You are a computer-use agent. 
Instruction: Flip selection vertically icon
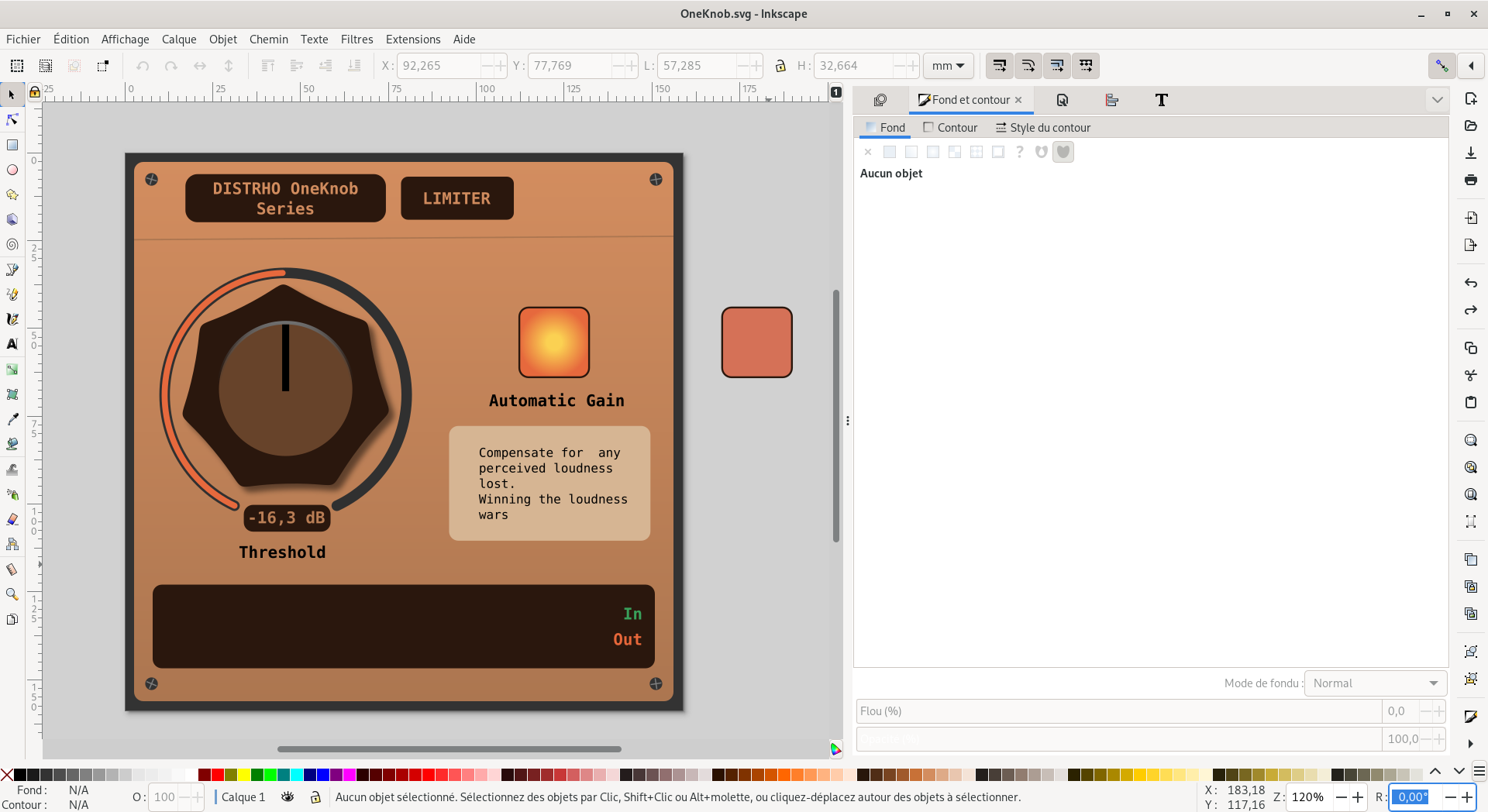click(229, 66)
